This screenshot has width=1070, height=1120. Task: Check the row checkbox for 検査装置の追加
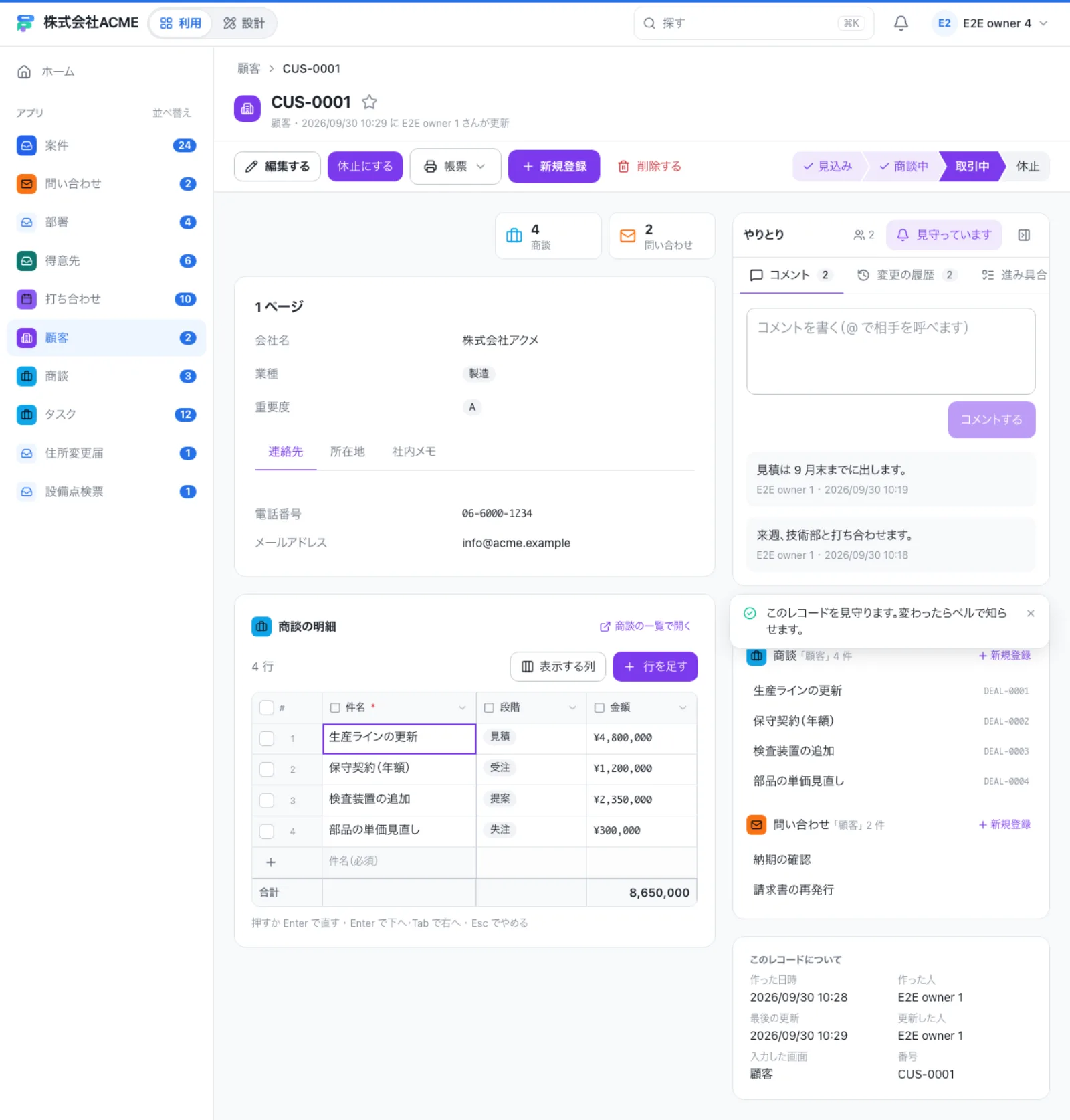click(x=266, y=800)
